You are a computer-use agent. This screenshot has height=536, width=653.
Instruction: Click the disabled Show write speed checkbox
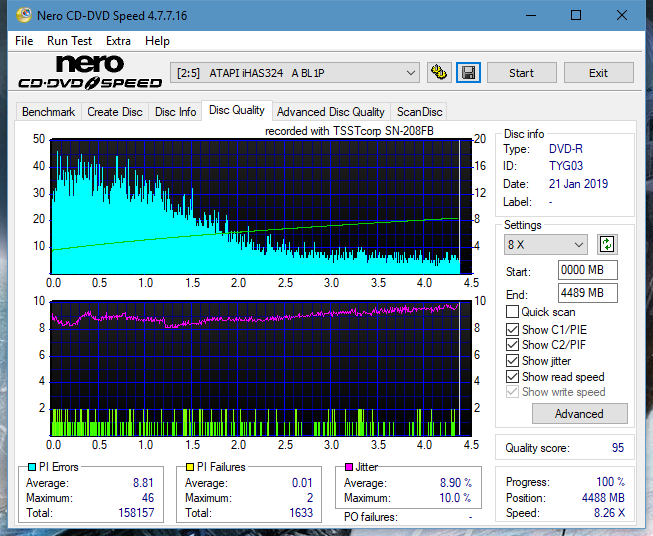(x=512, y=392)
